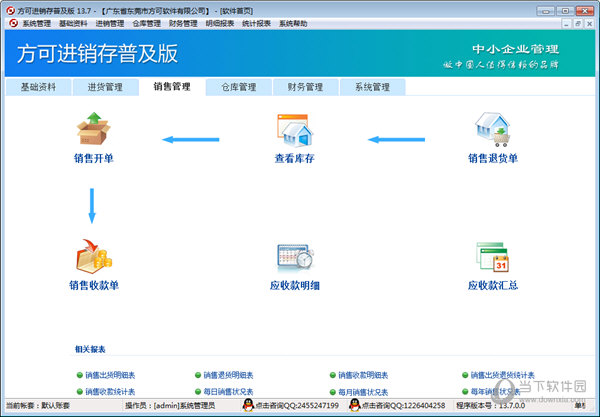Click 点击咨询QQ:2455247199 status text
This screenshot has width=600, height=417.
(x=297, y=405)
